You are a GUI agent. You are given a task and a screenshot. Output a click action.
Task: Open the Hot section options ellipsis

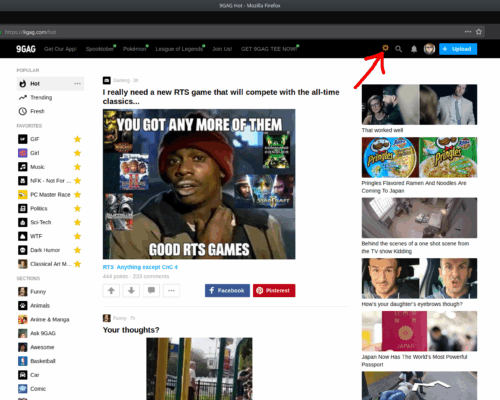77,84
